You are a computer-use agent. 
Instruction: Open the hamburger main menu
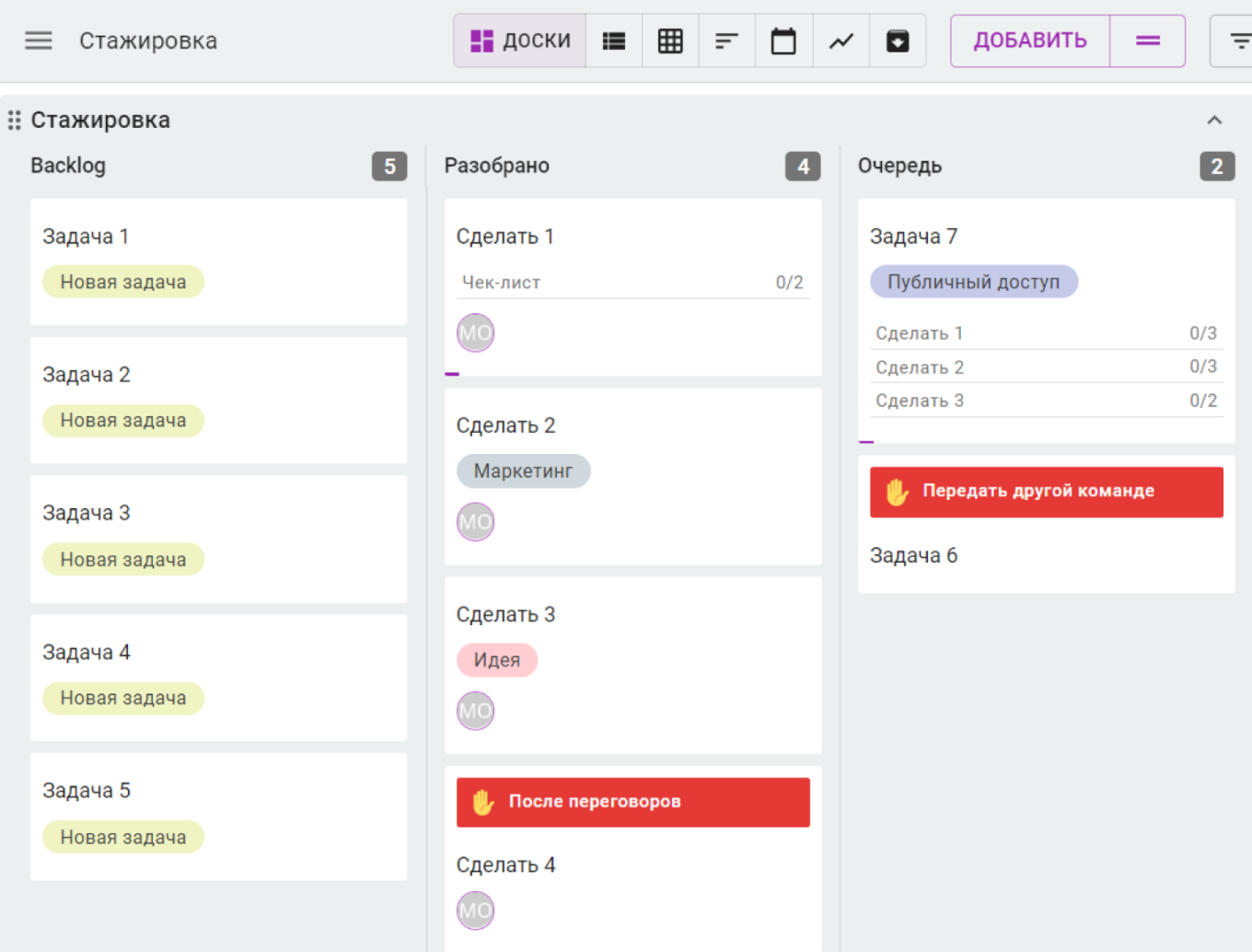pos(38,41)
